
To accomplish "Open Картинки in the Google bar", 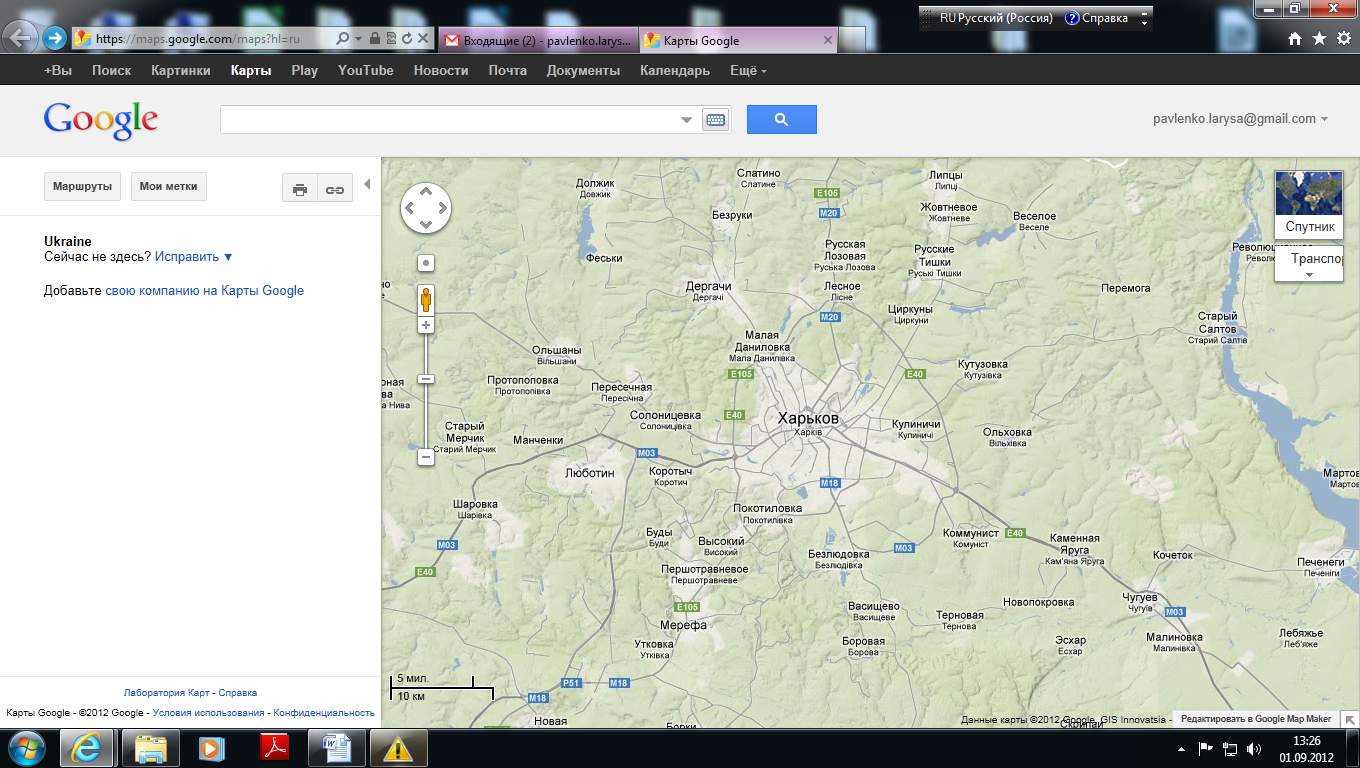I will pyautogui.click(x=180, y=71).
